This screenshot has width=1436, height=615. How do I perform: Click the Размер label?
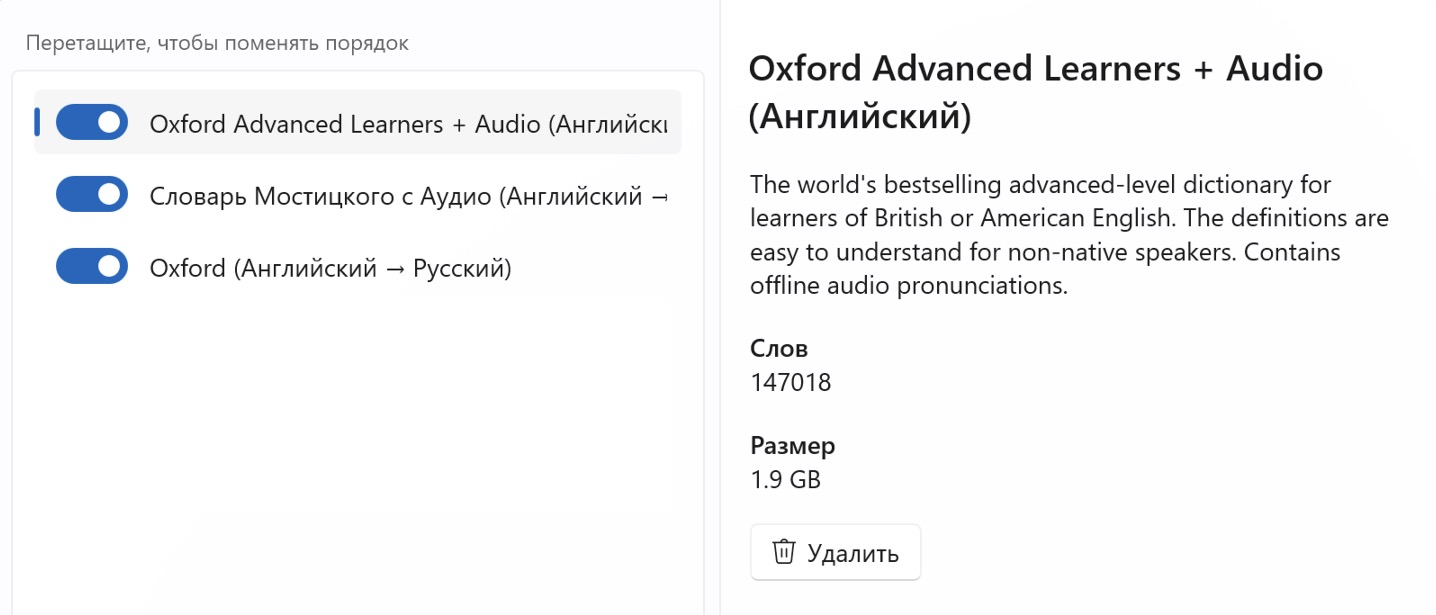pyautogui.click(x=792, y=446)
